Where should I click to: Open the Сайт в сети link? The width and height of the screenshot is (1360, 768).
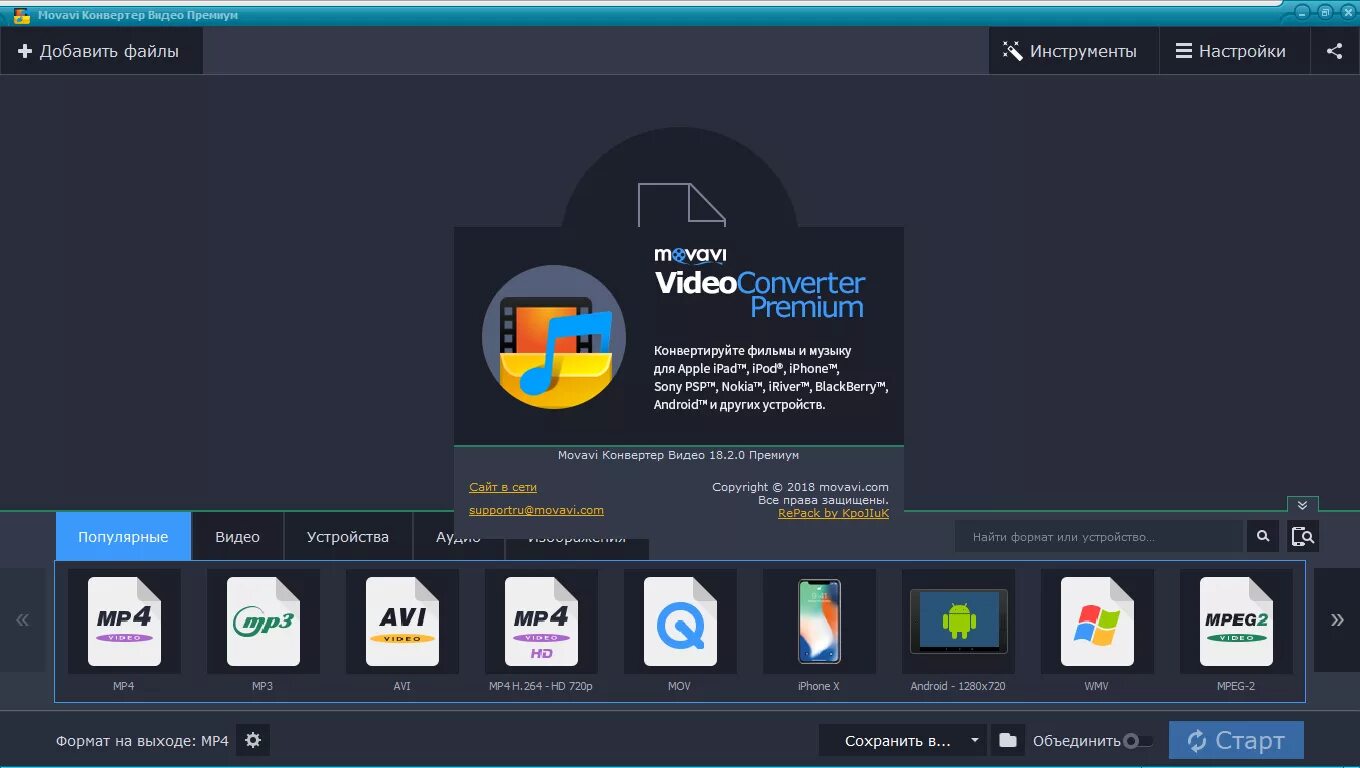click(503, 487)
